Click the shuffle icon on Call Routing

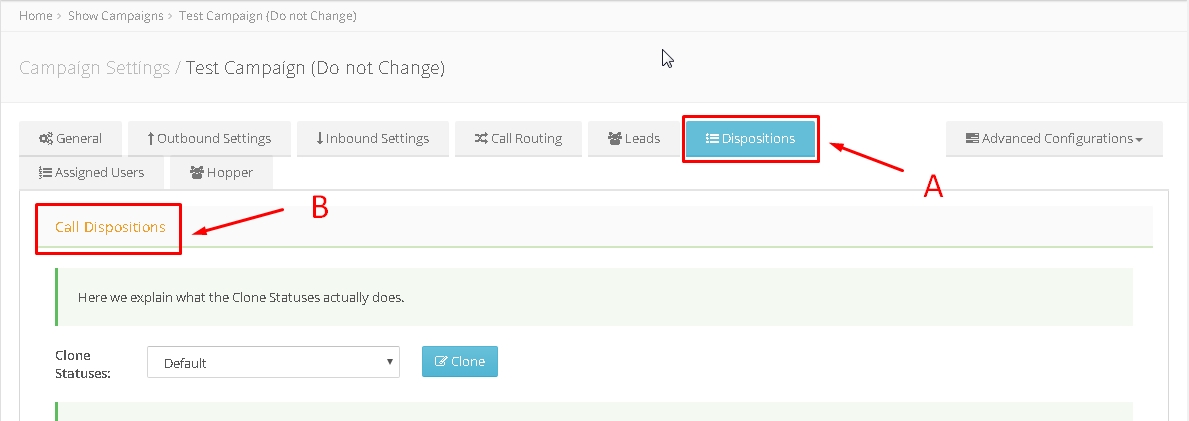click(481, 139)
